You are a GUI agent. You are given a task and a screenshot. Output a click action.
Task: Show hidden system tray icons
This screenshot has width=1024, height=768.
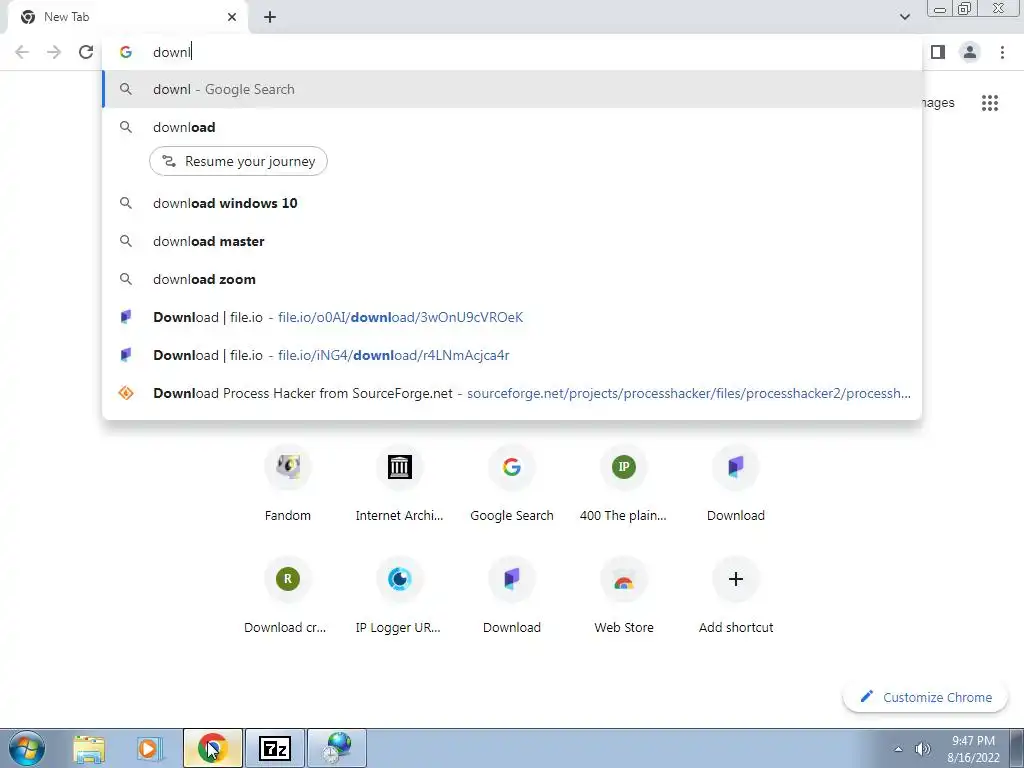(x=899, y=749)
